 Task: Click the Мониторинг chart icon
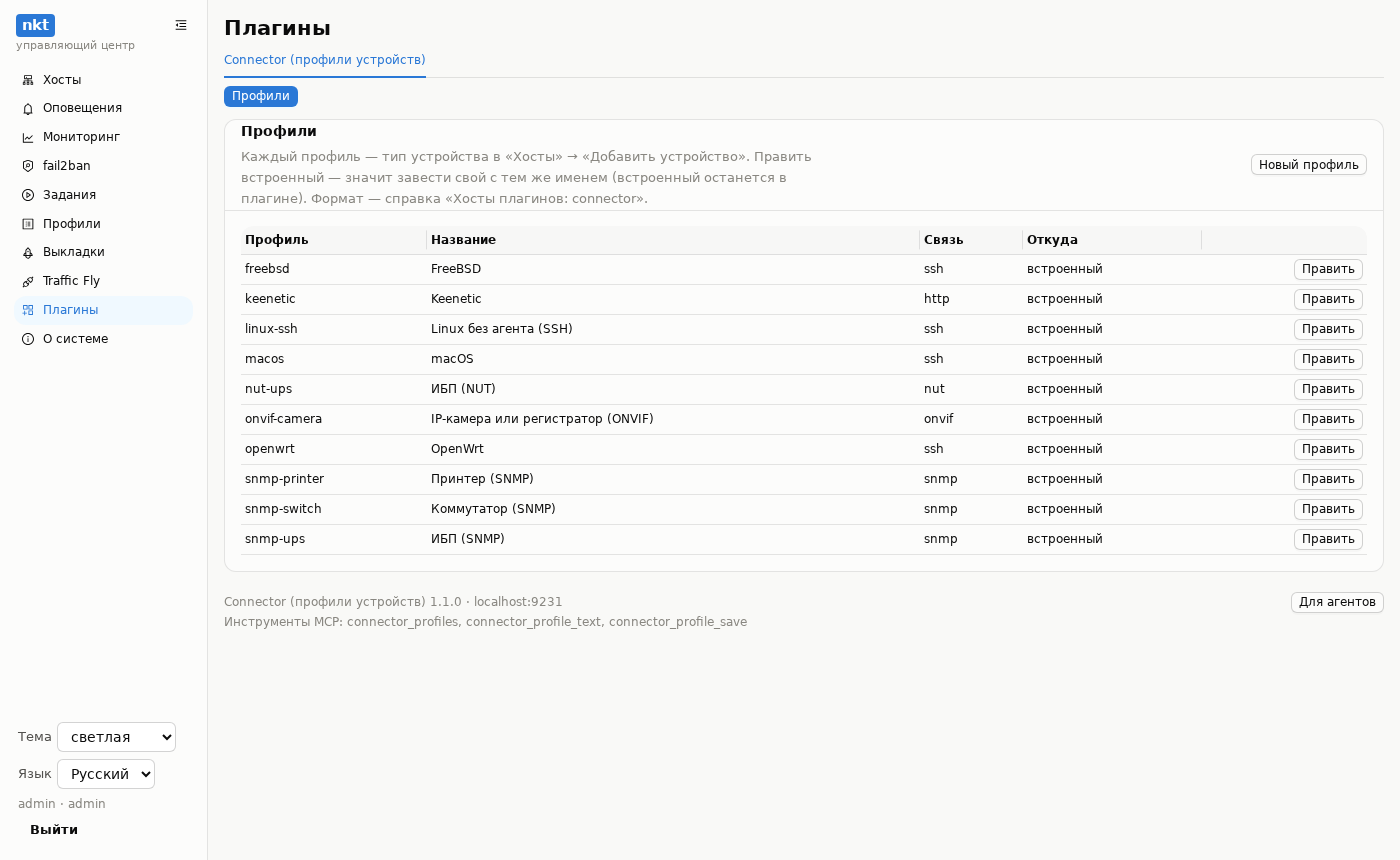click(x=28, y=137)
